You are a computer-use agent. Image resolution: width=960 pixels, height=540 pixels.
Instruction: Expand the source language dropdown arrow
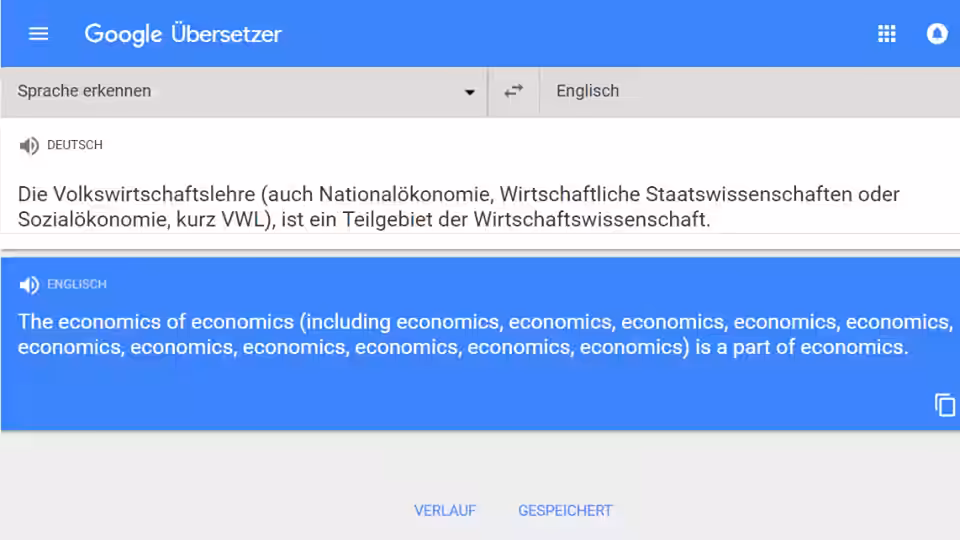point(470,92)
